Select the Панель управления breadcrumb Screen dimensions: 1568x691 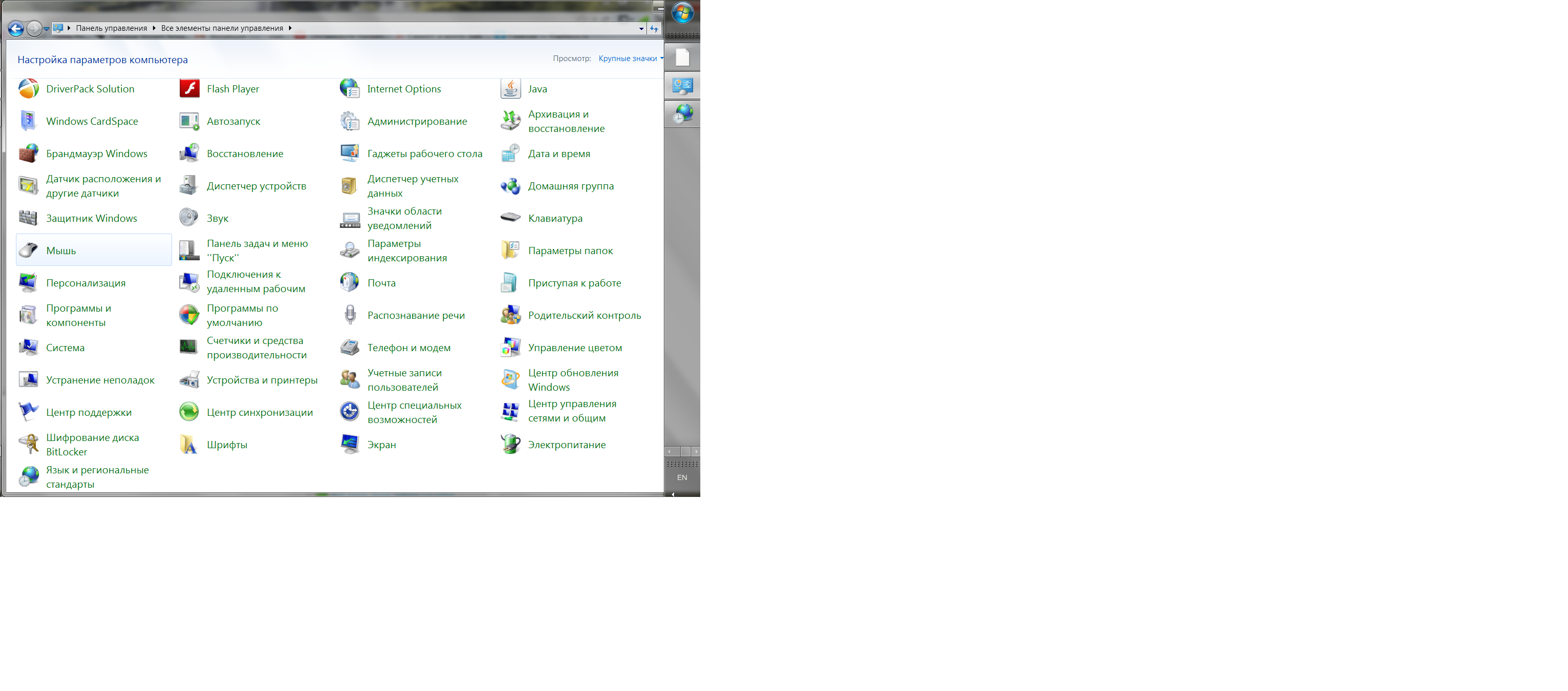click(x=111, y=28)
